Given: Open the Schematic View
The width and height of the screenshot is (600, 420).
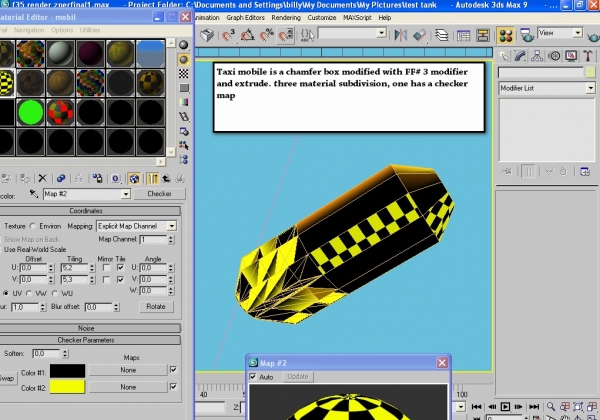Looking at the screenshot, I should pos(483,35).
